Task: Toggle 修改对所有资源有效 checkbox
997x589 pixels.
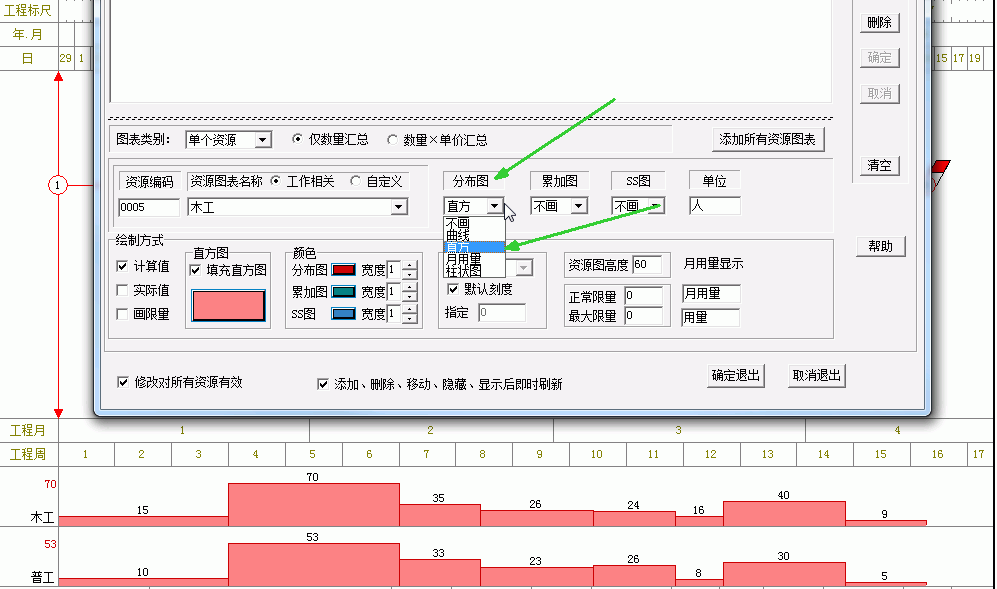Action: (x=123, y=382)
